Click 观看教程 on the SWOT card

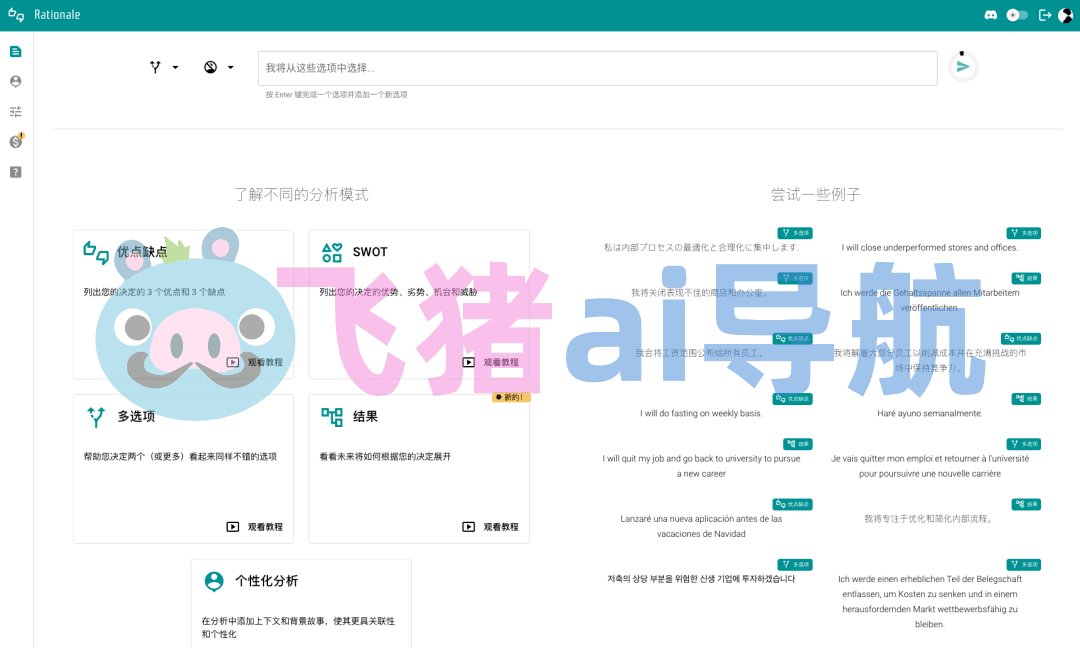[490, 362]
